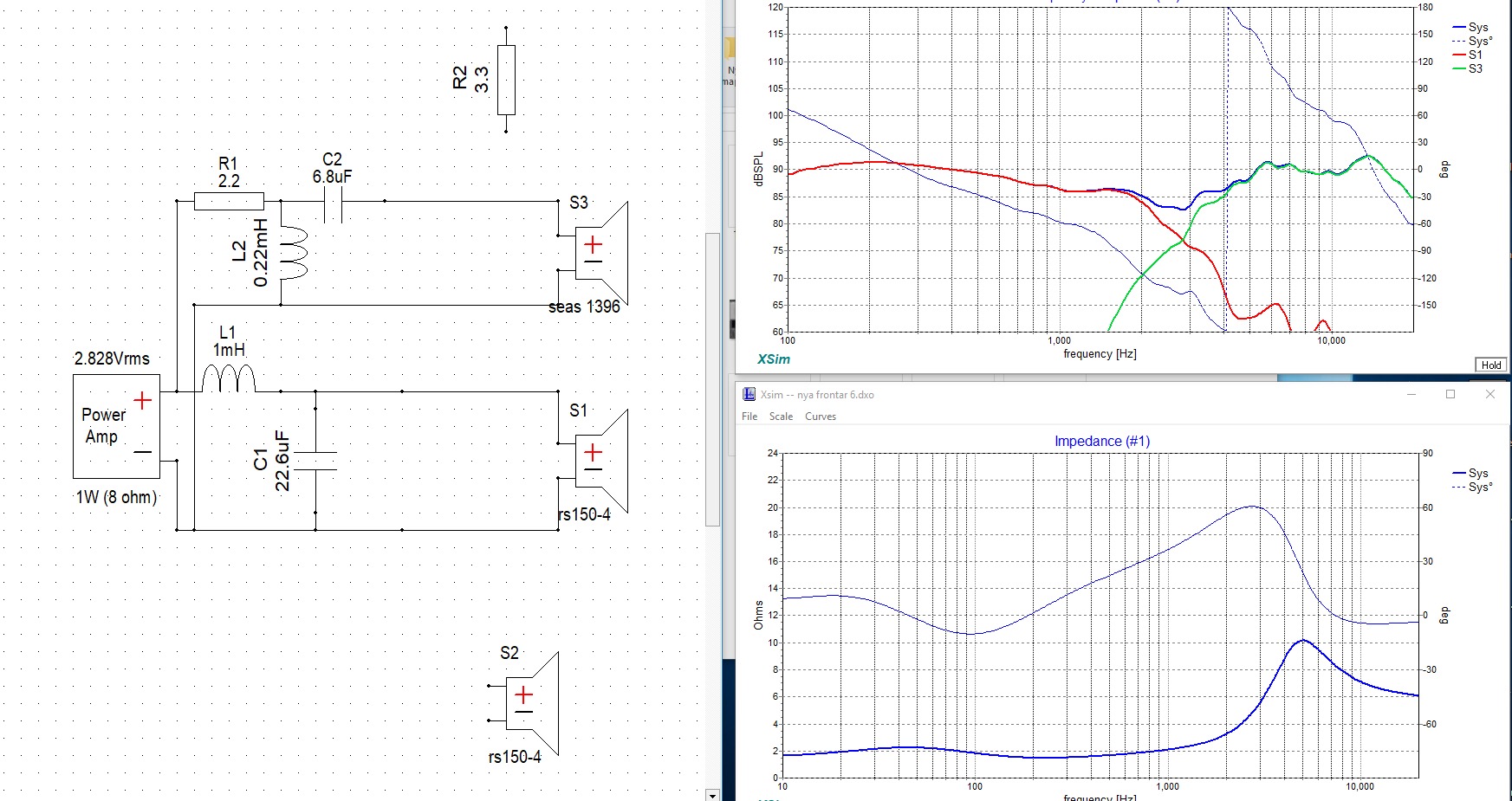Select the C1 capacitor symbol
The image size is (1512, 801).
click(315, 461)
